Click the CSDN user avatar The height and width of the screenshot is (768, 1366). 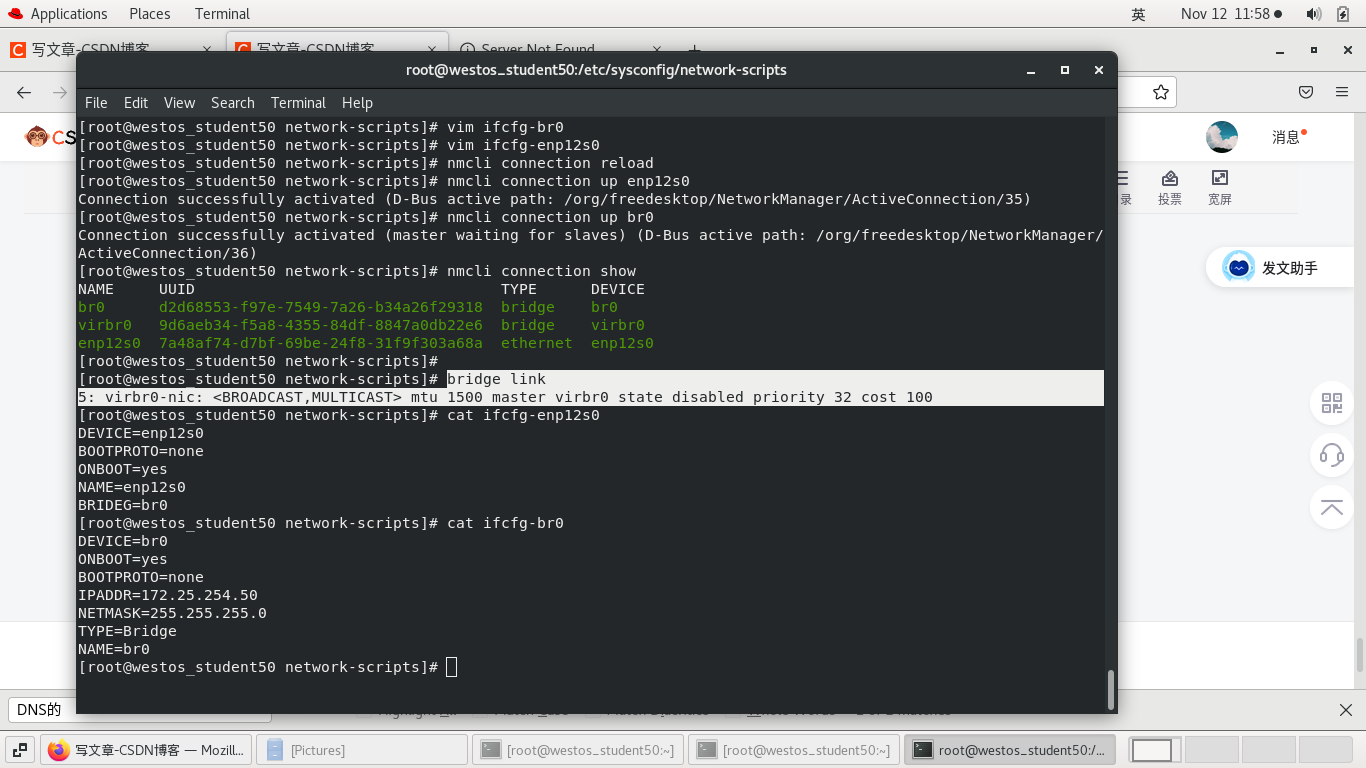pos(1221,137)
